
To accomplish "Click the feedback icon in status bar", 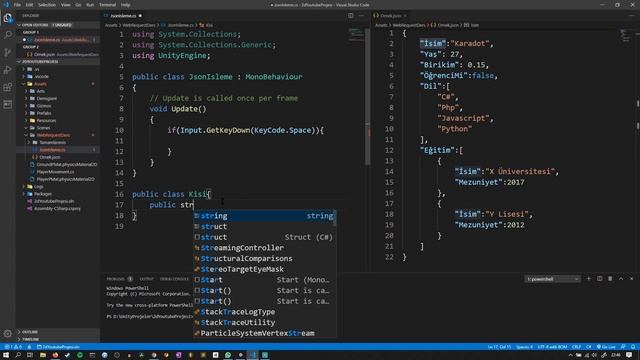I will (623, 347).
